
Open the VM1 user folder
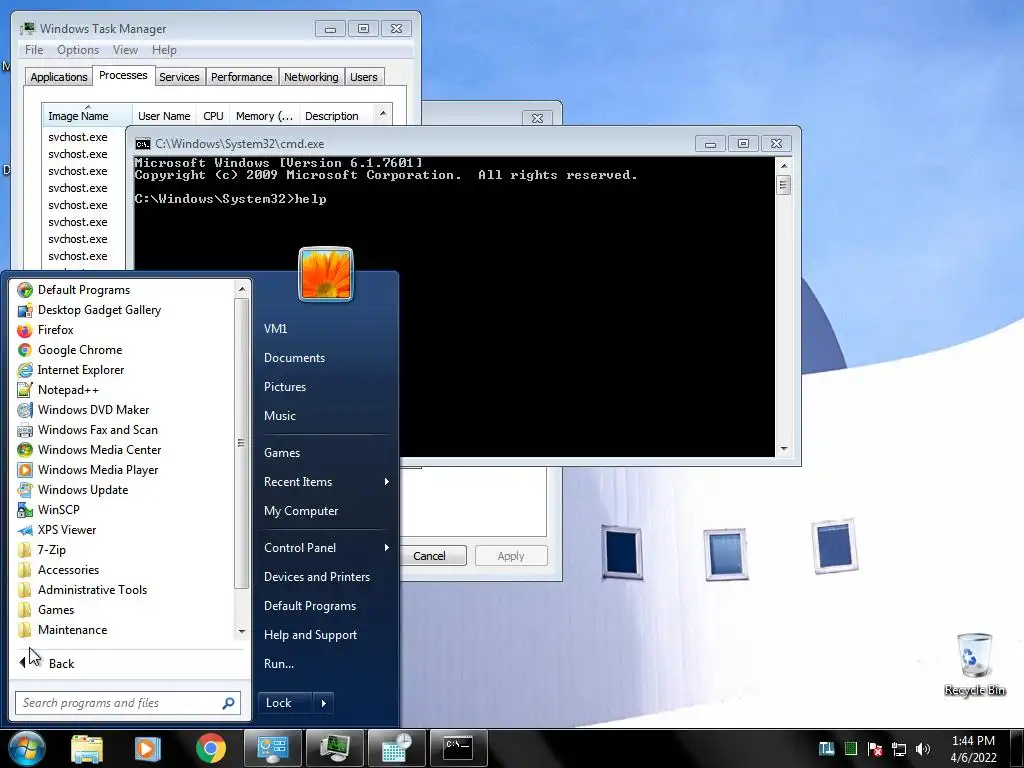pyautogui.click(x=276, y=328)
